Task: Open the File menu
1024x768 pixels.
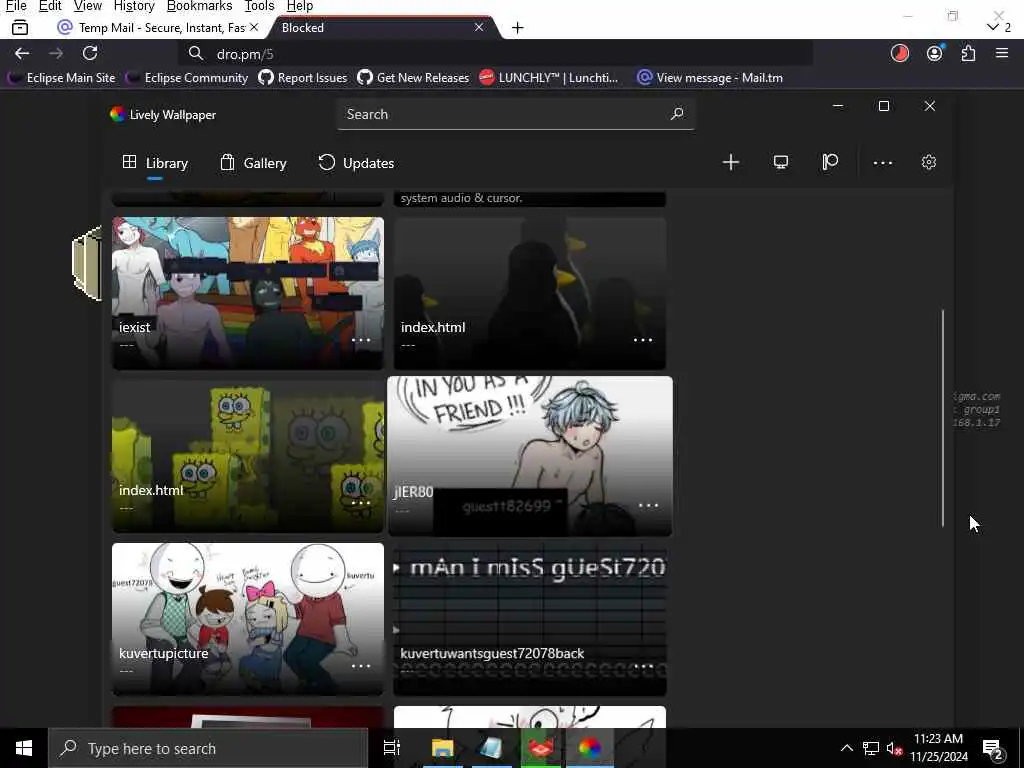Action: 16,6
